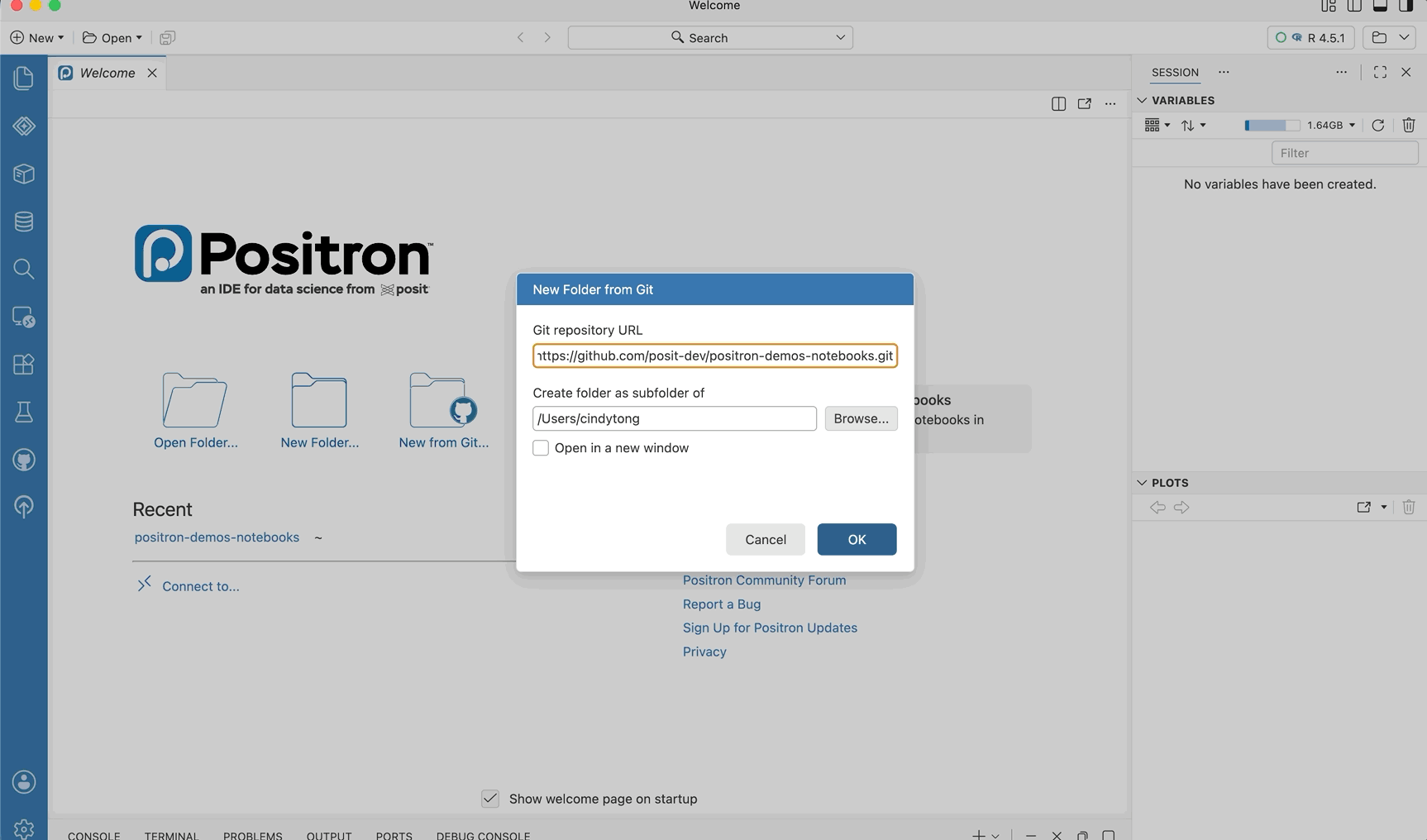Toggle the panel layout icon in title bar

point(1380,7)
